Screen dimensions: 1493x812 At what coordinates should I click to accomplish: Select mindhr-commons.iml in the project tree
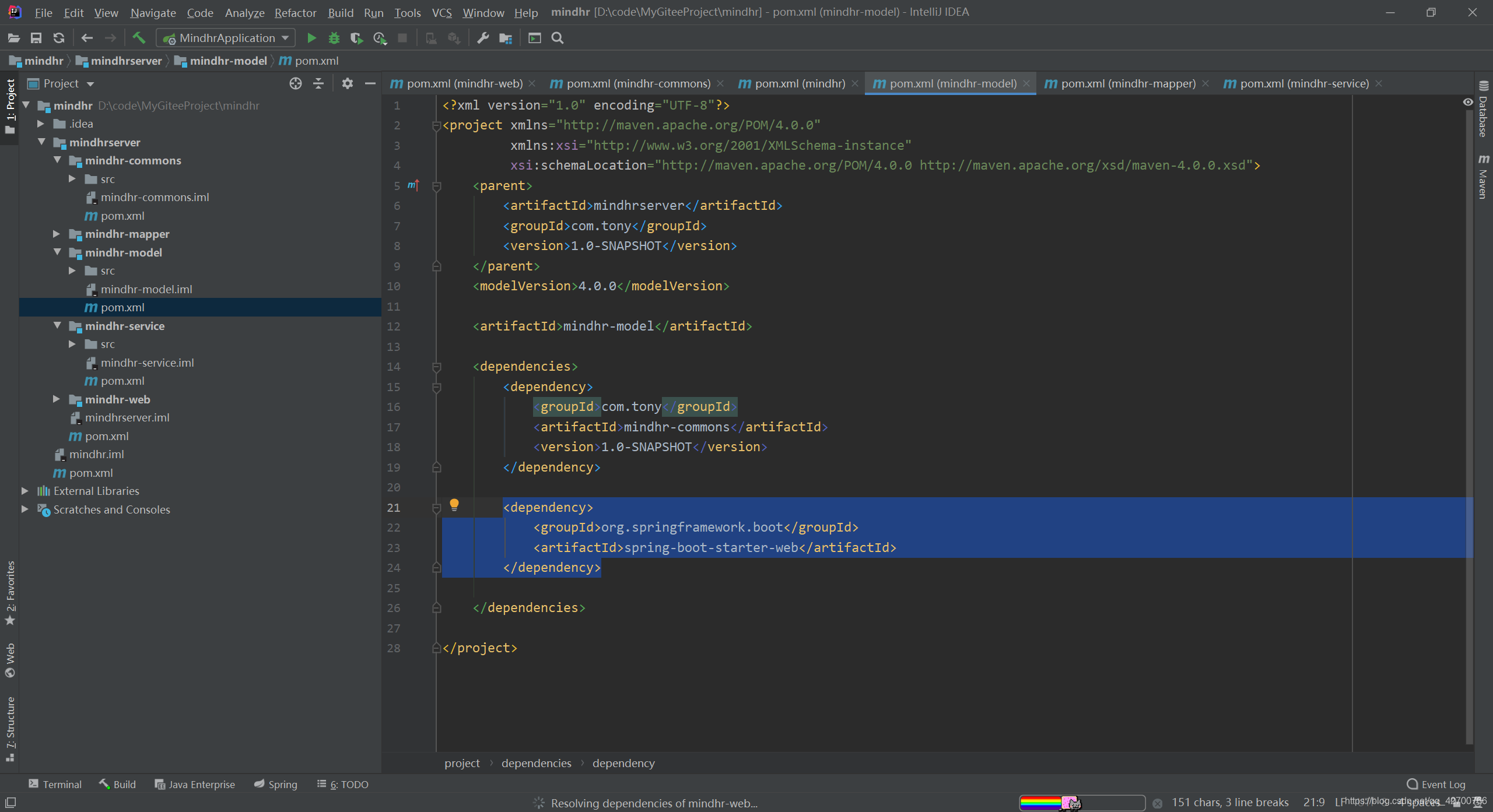[155, 197]
